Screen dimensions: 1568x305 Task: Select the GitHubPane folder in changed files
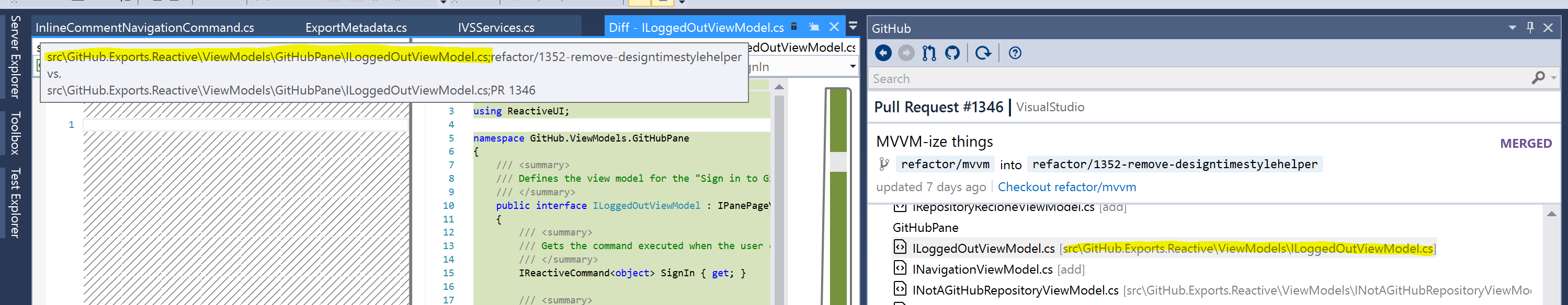(925, 228)
